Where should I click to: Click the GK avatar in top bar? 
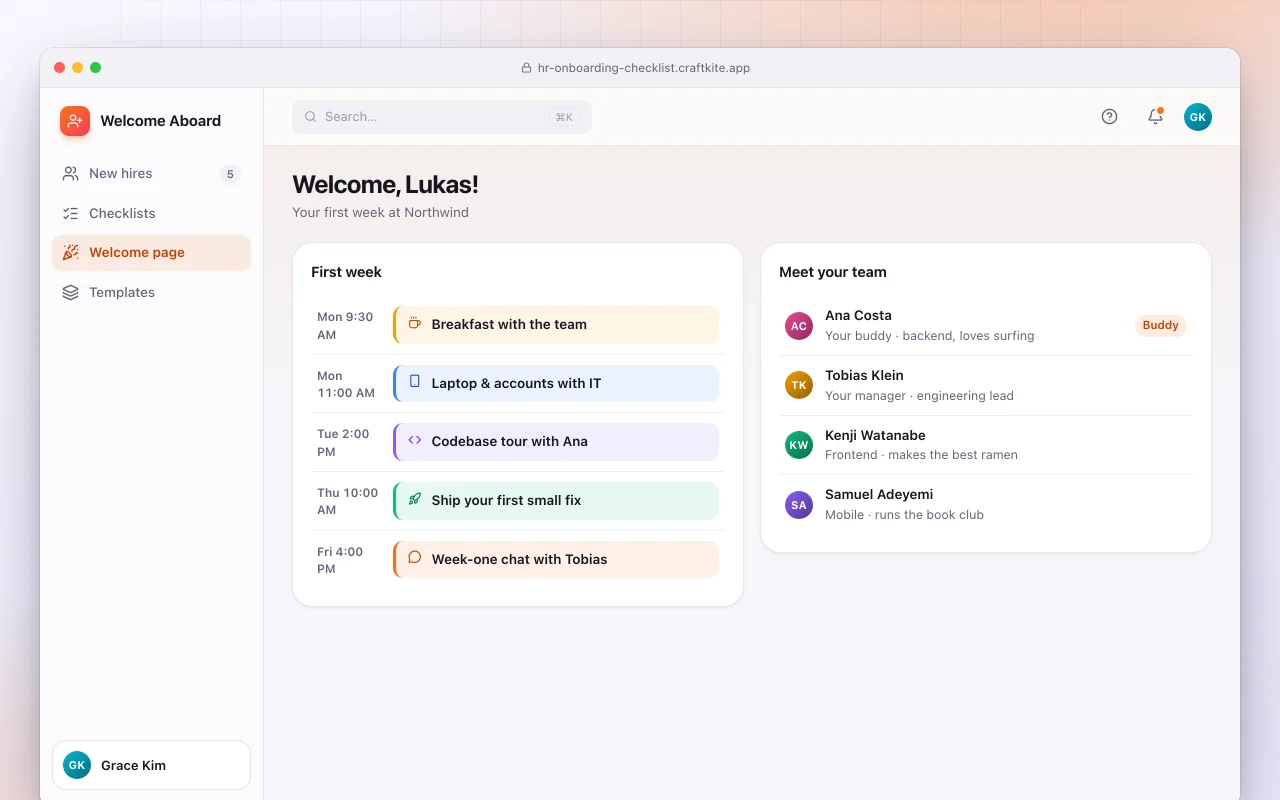pos(1198,117)
